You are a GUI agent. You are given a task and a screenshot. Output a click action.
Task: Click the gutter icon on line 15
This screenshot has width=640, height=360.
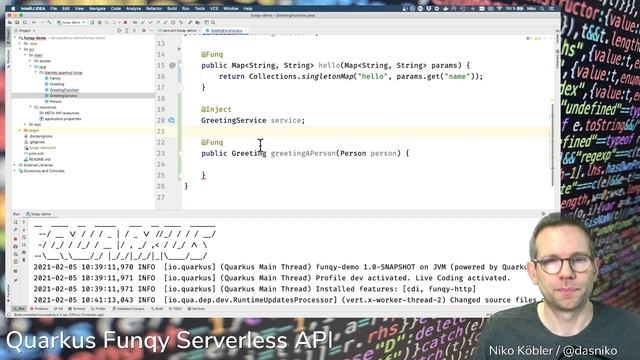pyautogui.click(x=172, y=65)
